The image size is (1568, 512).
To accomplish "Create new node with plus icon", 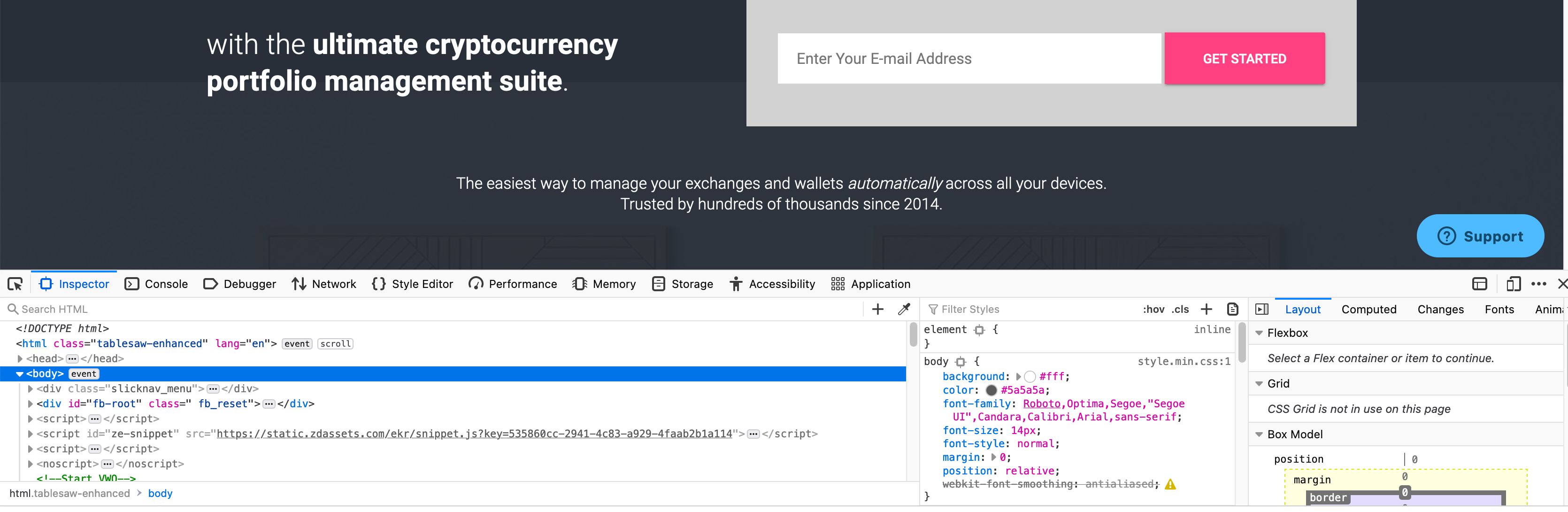I will [x=878, y=309].
